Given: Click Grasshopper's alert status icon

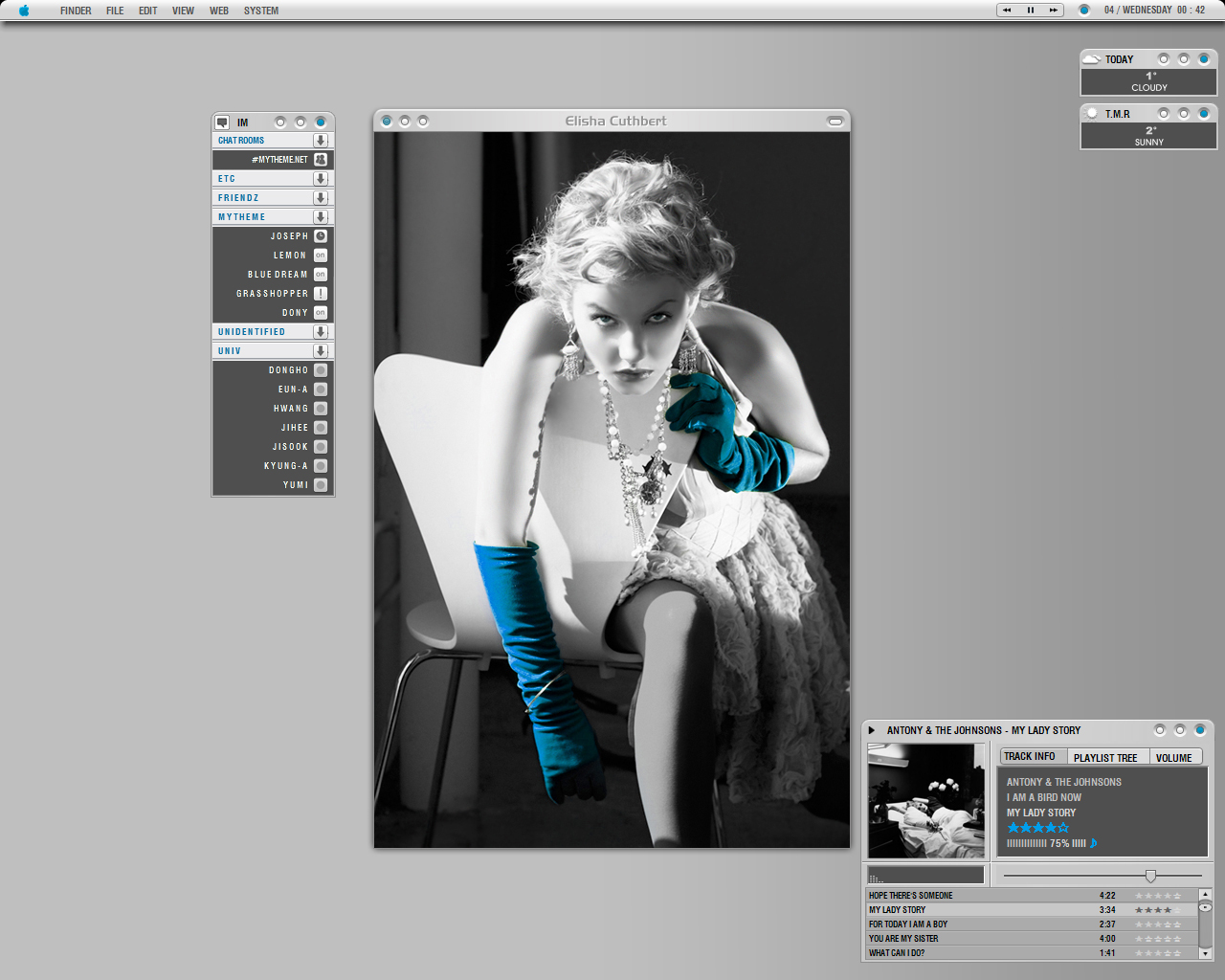Looking at the screenshot, I should (321, 294).
